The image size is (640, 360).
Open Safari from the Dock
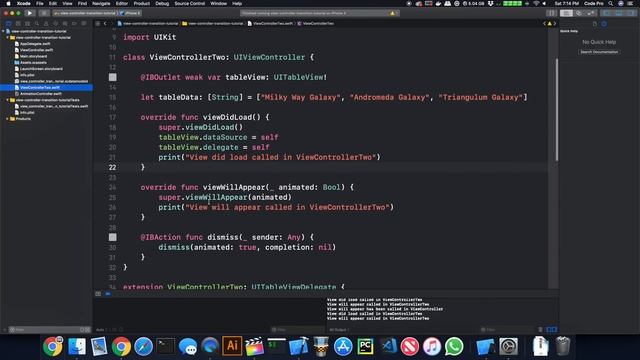pyautogui.click(x=143, y=346)
